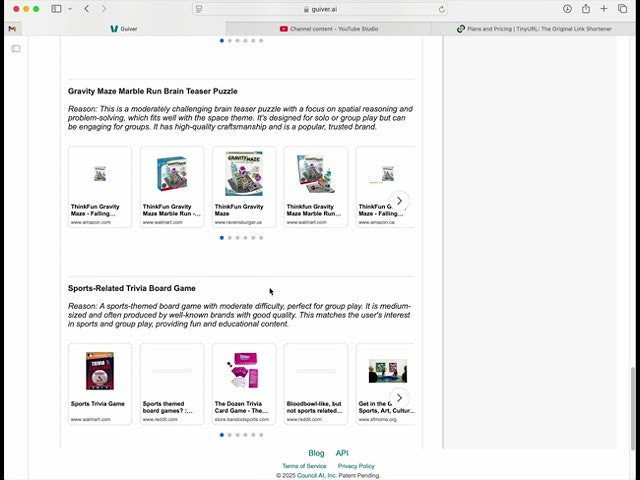Open ThinkFun Gravity Maze ravensburger.us card
The image size is (640, 480).
click(244, 187)
